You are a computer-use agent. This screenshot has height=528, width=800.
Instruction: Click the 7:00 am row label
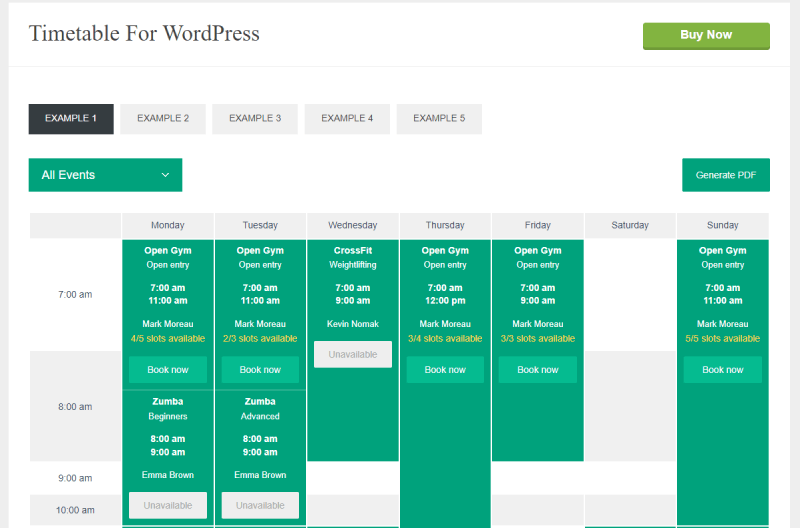[x=75, y=294]
